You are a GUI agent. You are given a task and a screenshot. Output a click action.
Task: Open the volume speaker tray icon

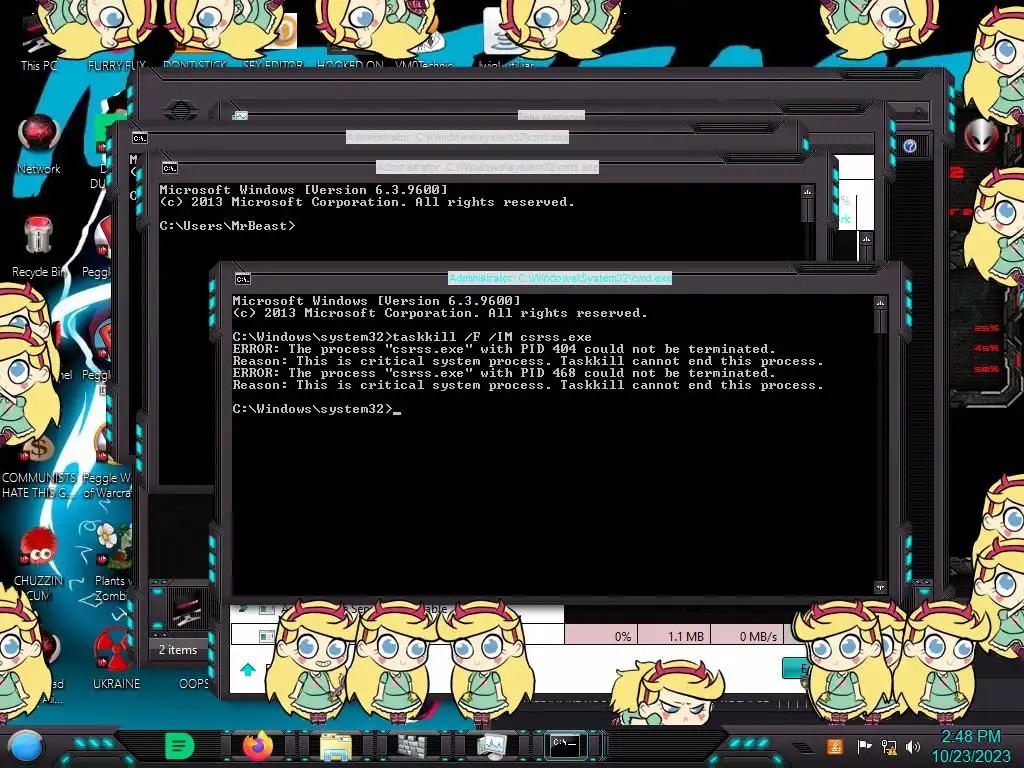coord(912,746)
